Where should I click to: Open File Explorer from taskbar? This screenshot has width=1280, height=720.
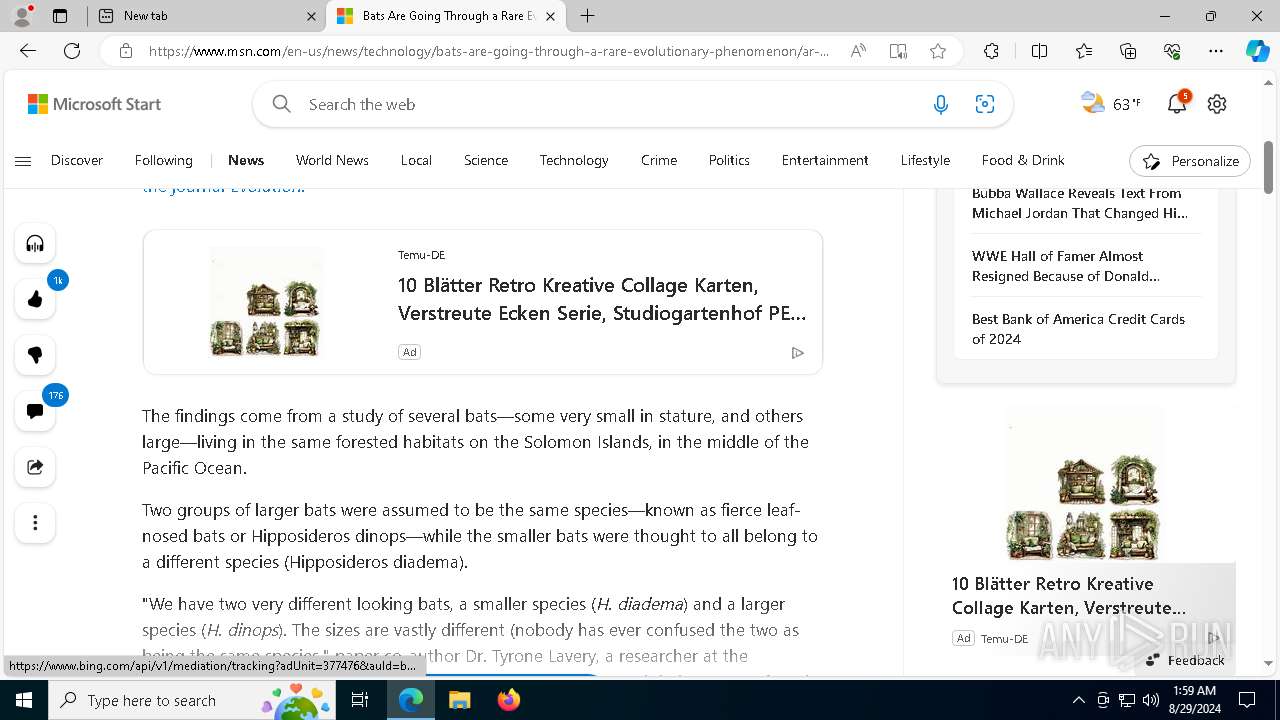pyautogui.click(x=459, y=700)
